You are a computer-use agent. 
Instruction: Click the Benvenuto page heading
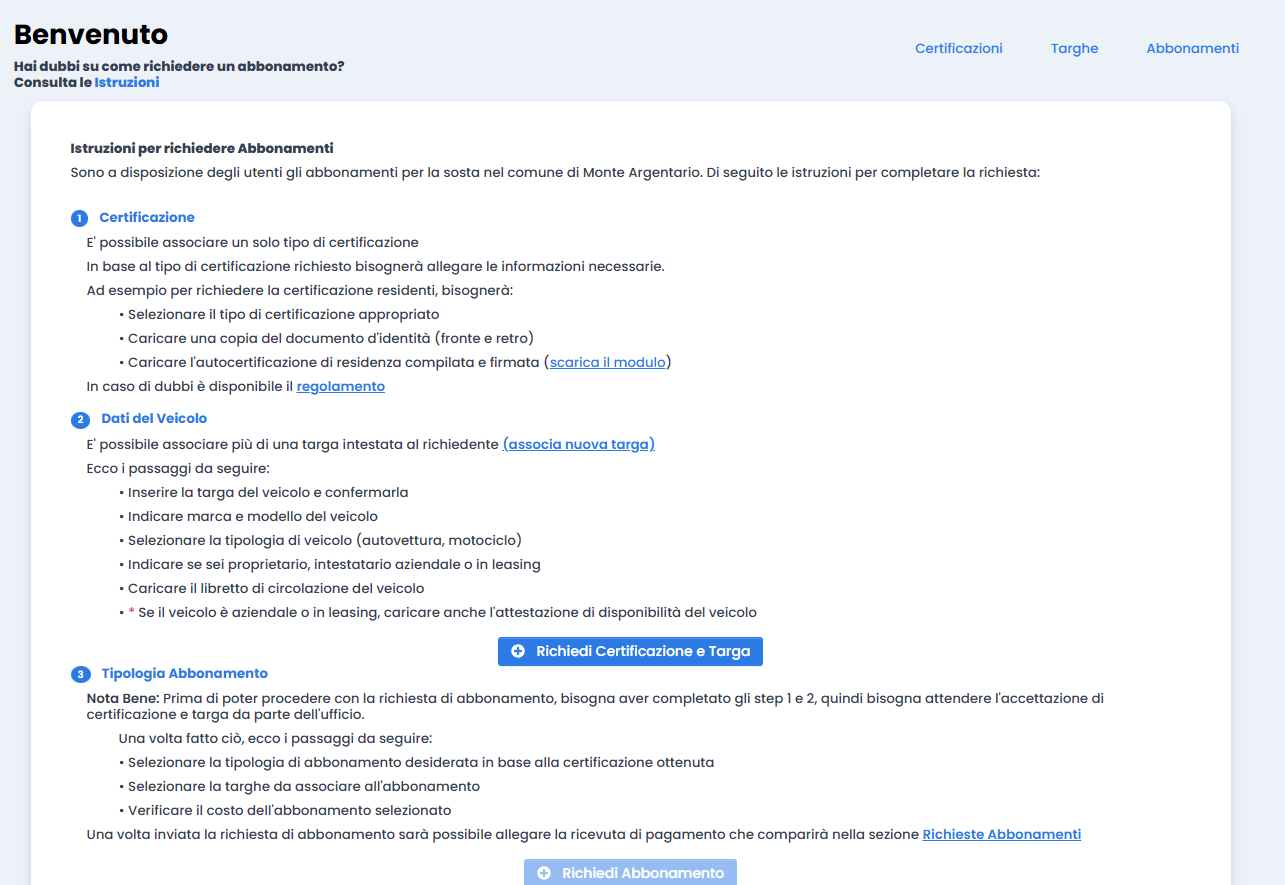tap(88, 34)
